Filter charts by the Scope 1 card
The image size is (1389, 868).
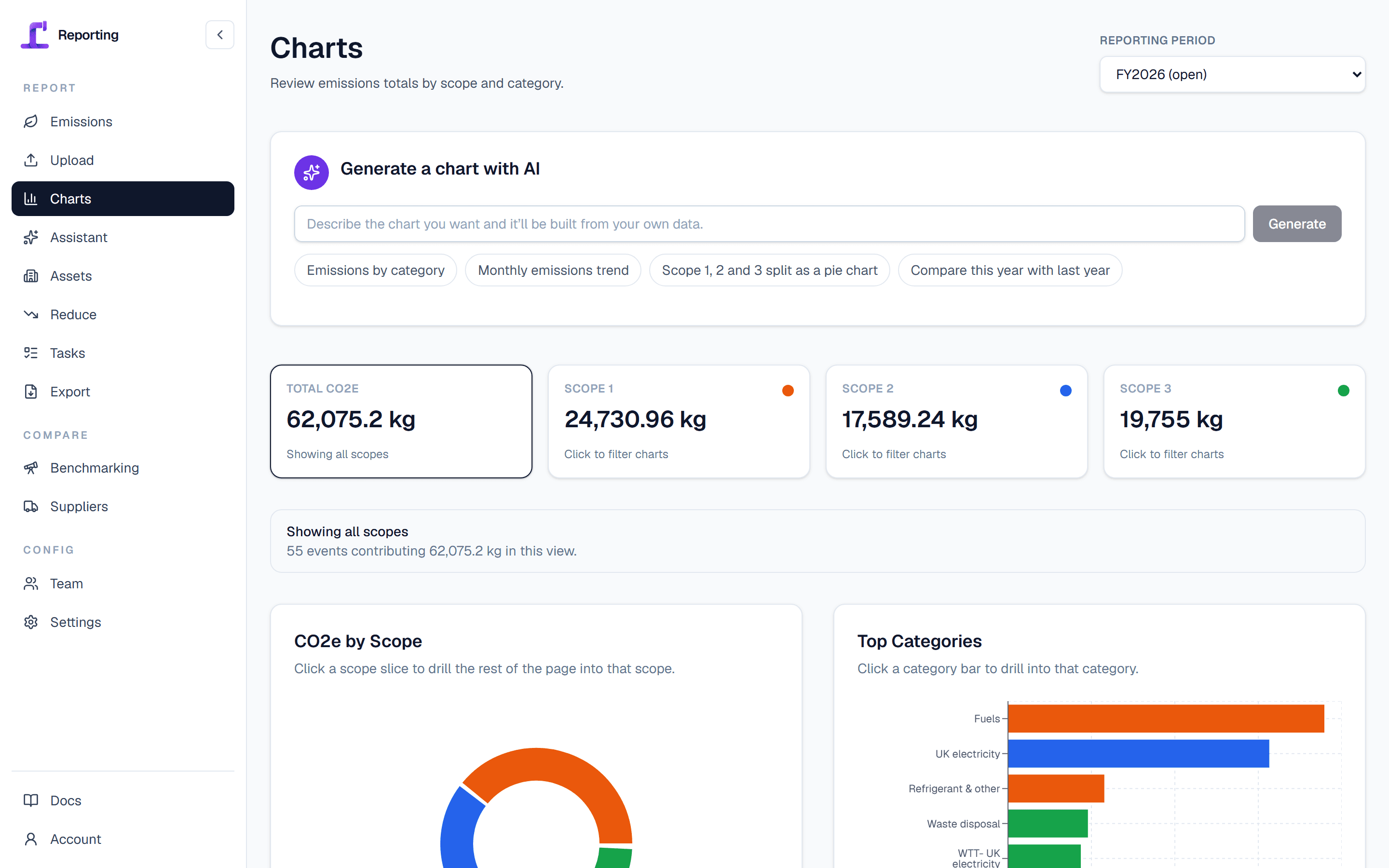679,421
